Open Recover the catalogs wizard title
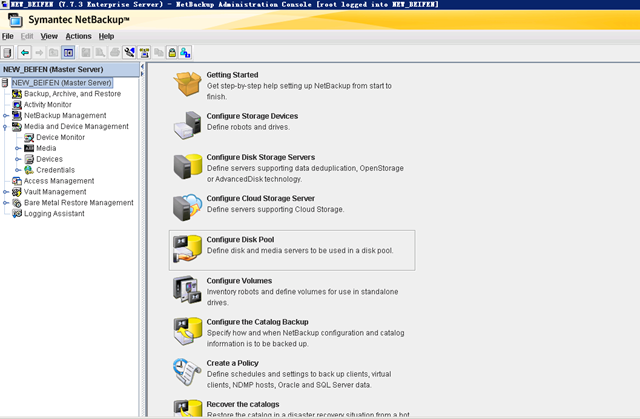Viewport: 640px width, 419px height. pyautogui.click(x=243, y=405)
